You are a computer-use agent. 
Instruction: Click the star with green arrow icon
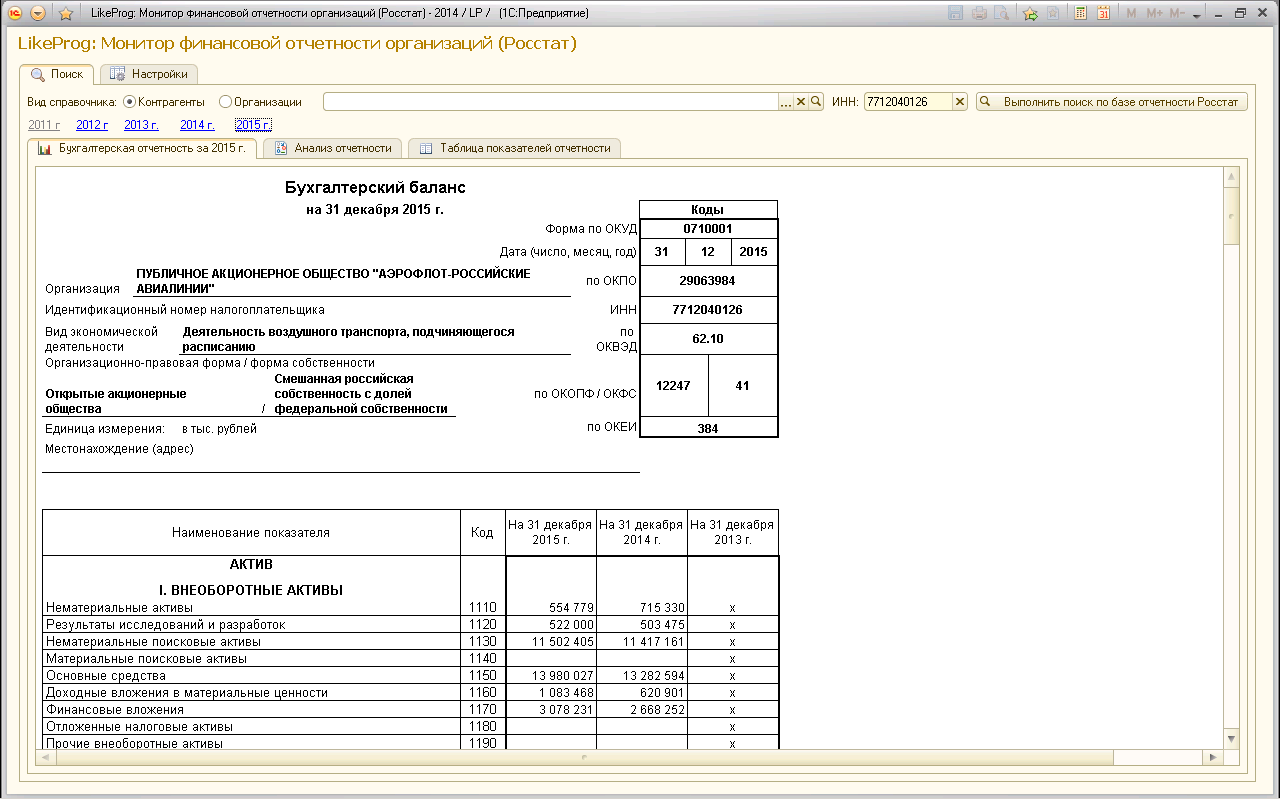(x=1030, y=13)
